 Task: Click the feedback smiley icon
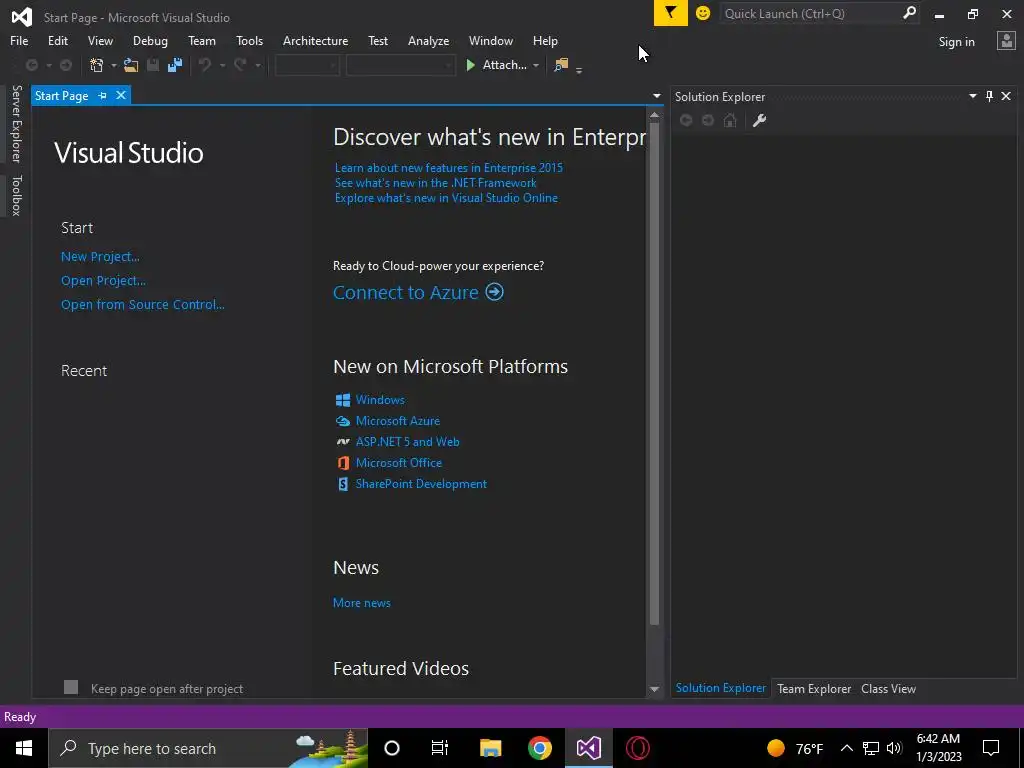(703, 13)
